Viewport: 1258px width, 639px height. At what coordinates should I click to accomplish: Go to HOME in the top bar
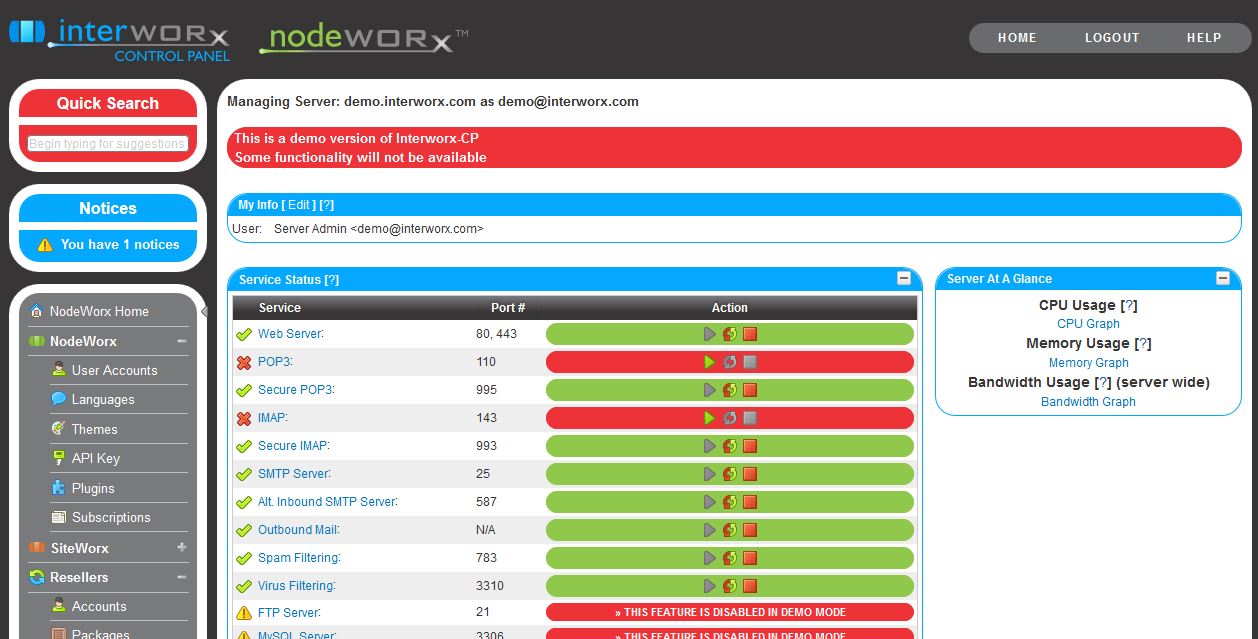(1017, 38)
